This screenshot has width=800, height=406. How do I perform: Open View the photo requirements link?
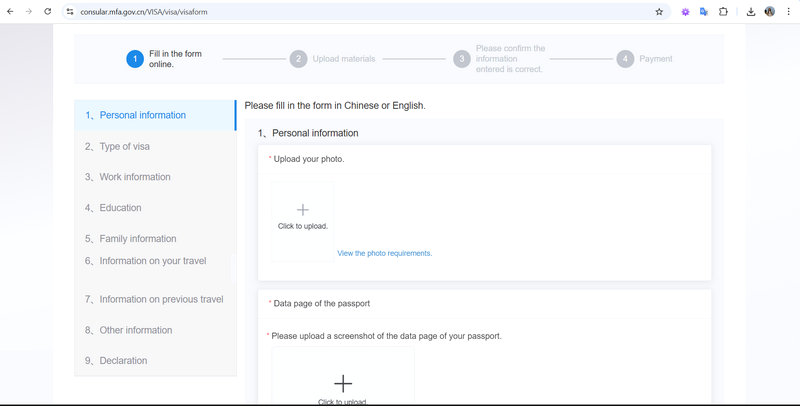click(384, 253)
